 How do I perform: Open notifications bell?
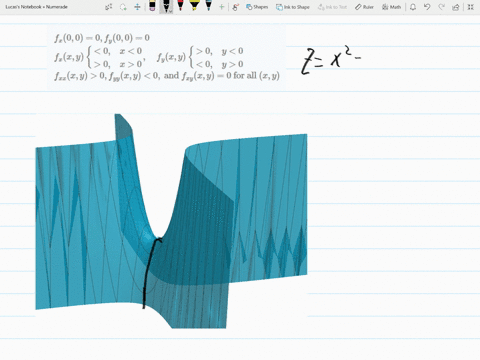(413, 7)
